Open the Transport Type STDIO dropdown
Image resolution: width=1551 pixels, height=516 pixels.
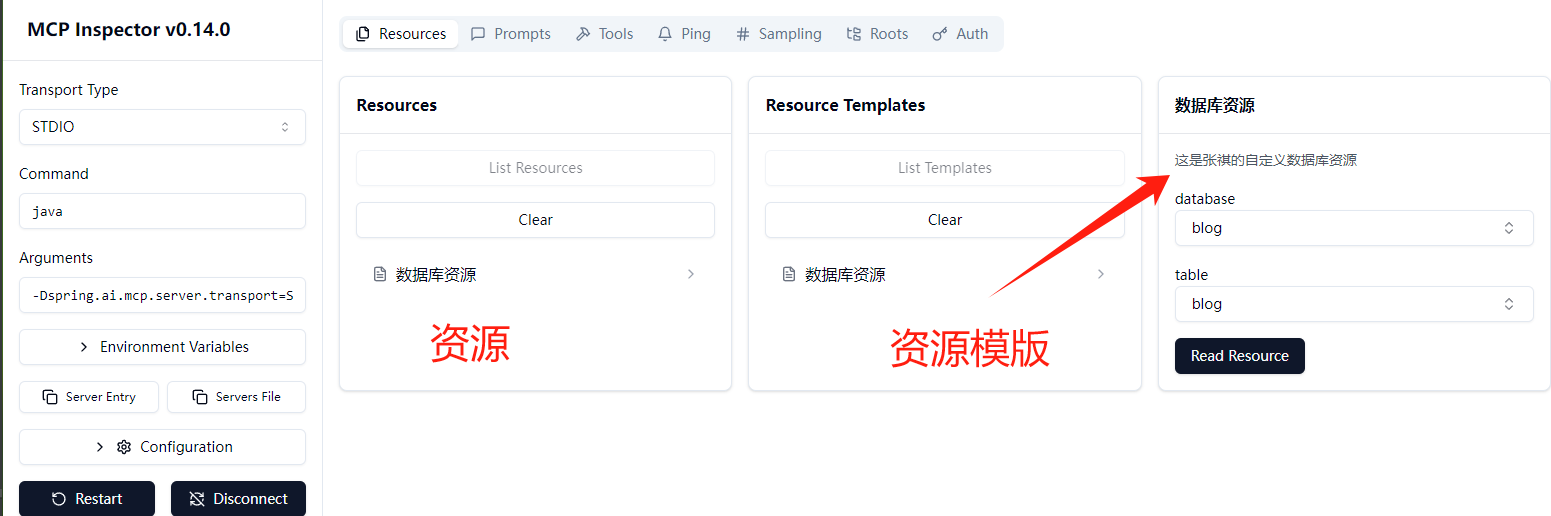coord(162,127)
